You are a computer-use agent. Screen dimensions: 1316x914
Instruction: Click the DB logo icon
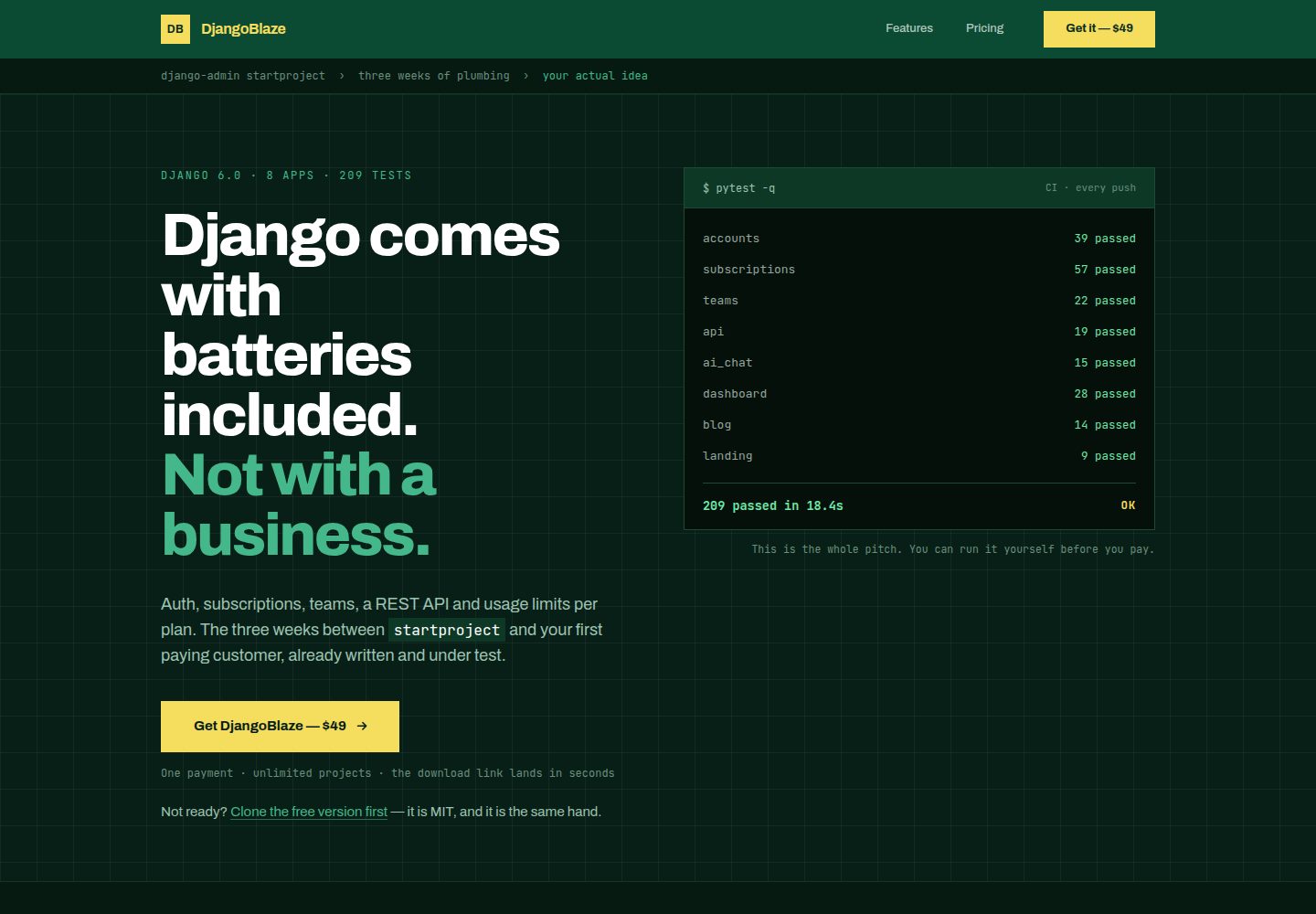click(x=175, y=29)
